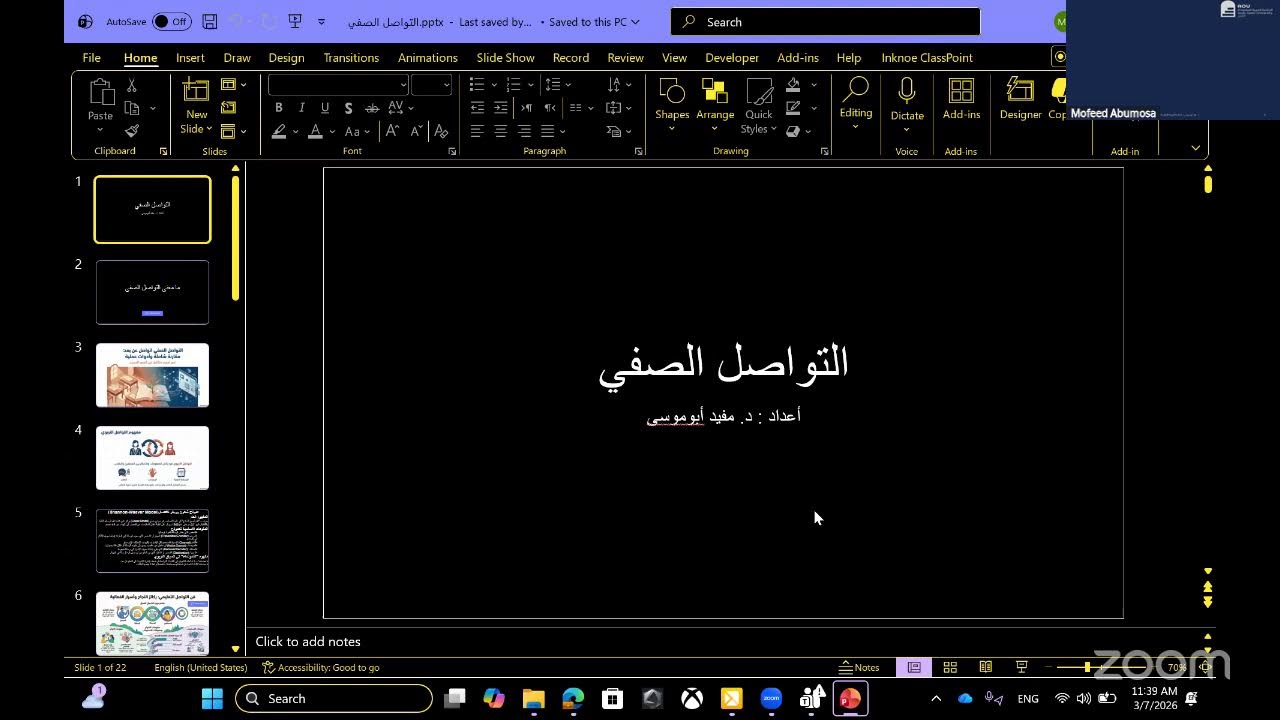The width and height of the screenshot is (1280, 720).
Task: Open the File menu
Action: click(x=91, y=57)
